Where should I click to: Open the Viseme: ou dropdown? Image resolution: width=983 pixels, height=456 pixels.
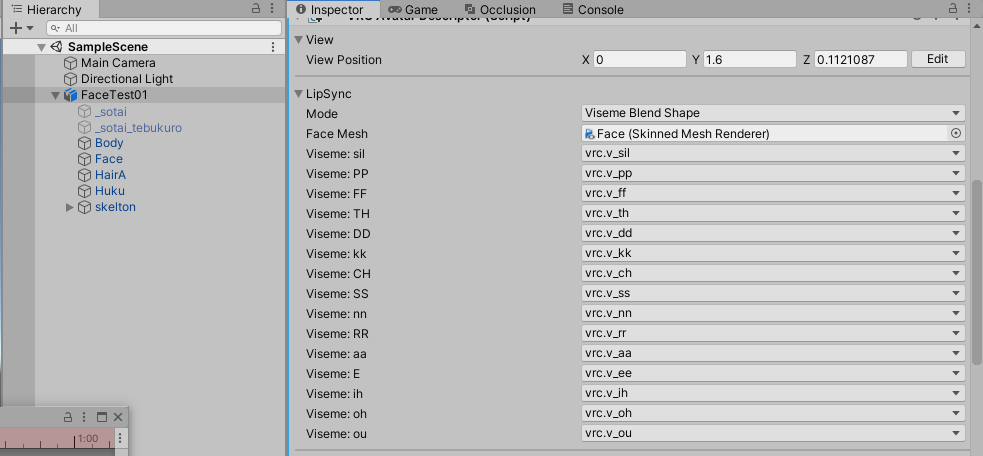[x=773, y=433]
